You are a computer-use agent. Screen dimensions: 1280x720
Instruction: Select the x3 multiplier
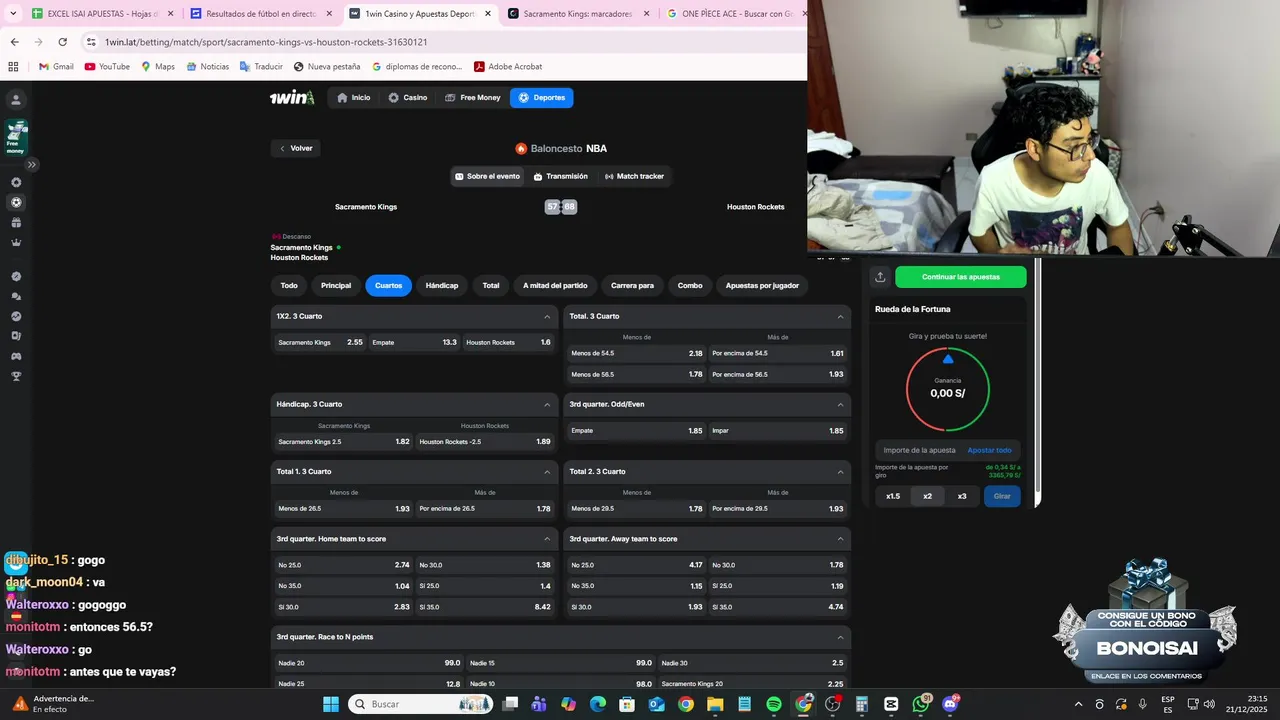(x=962, y=496)
